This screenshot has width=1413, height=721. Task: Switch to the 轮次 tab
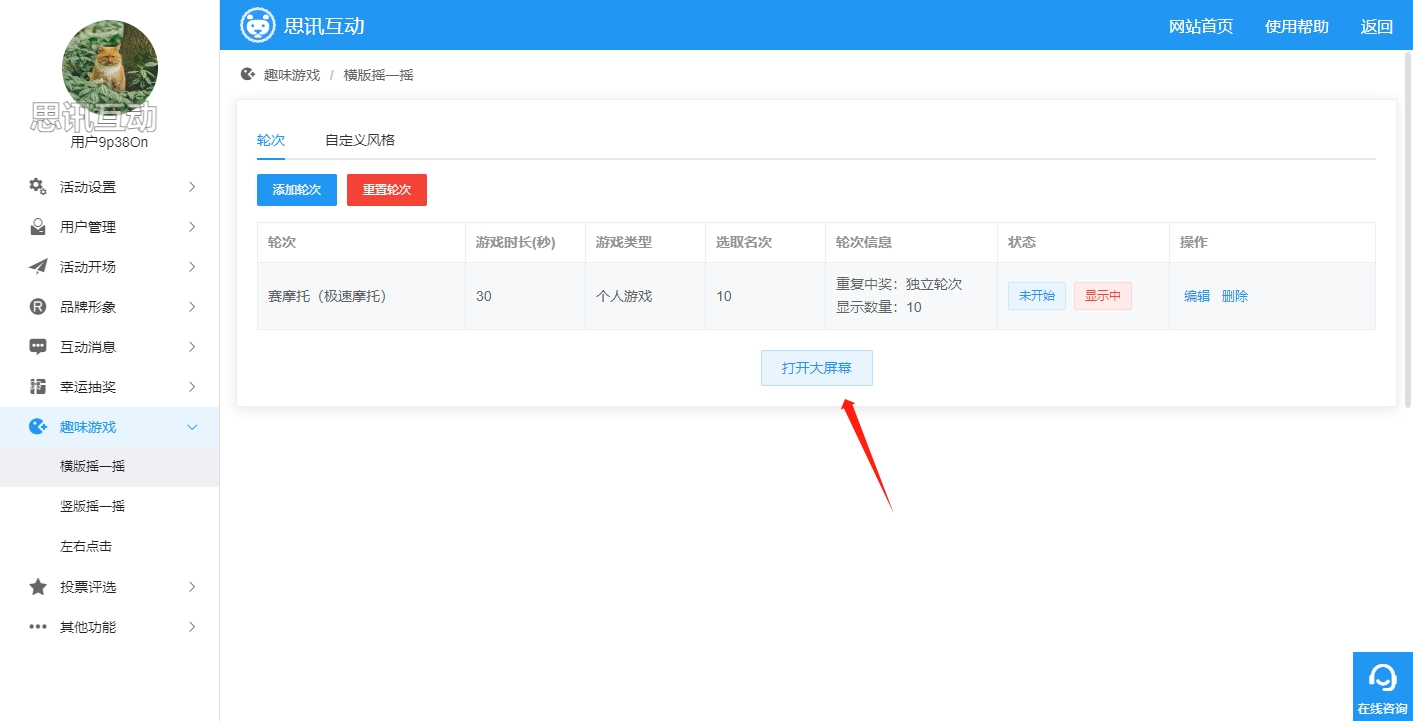point(271,140)
